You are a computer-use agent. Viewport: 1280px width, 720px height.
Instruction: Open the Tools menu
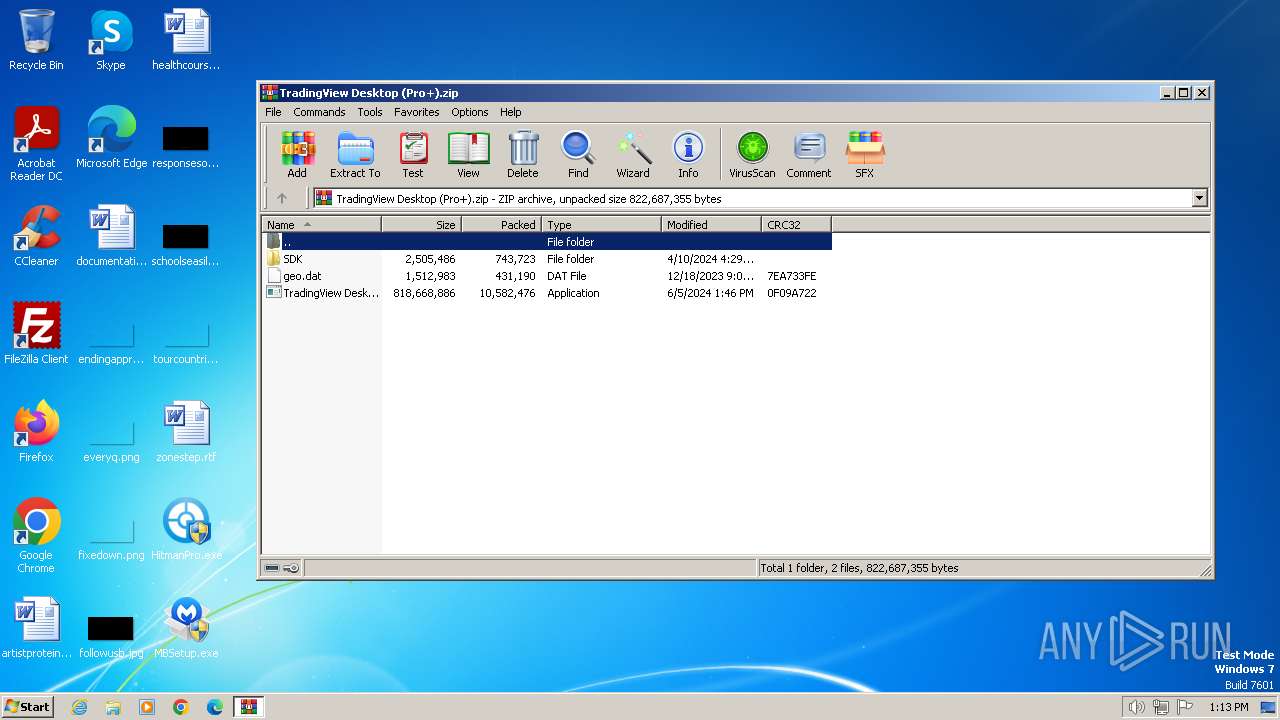[370, 112]
